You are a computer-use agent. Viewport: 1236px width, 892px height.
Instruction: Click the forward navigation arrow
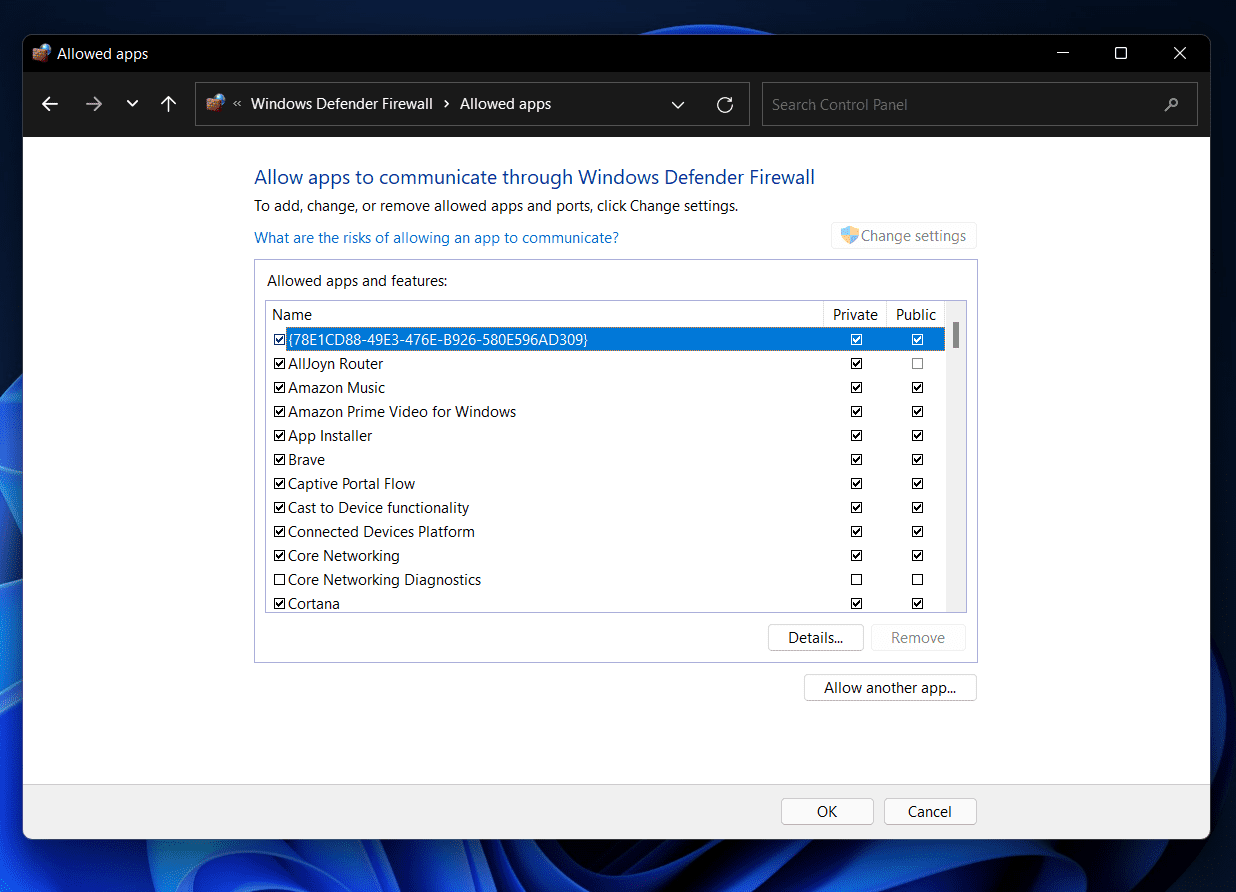click(x=93, y=104)
